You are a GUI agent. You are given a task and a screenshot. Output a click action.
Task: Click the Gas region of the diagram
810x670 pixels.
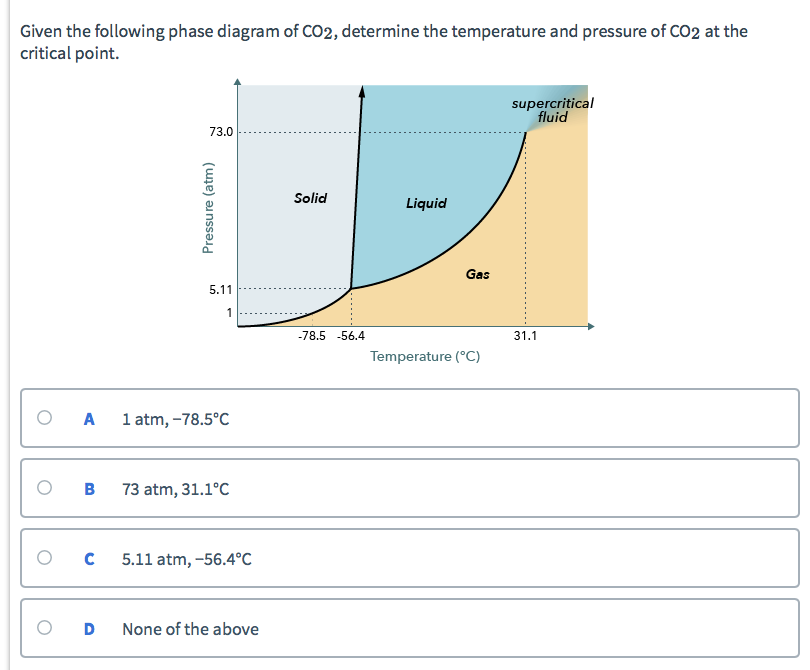pyautogui.click(x=478, y=272)
